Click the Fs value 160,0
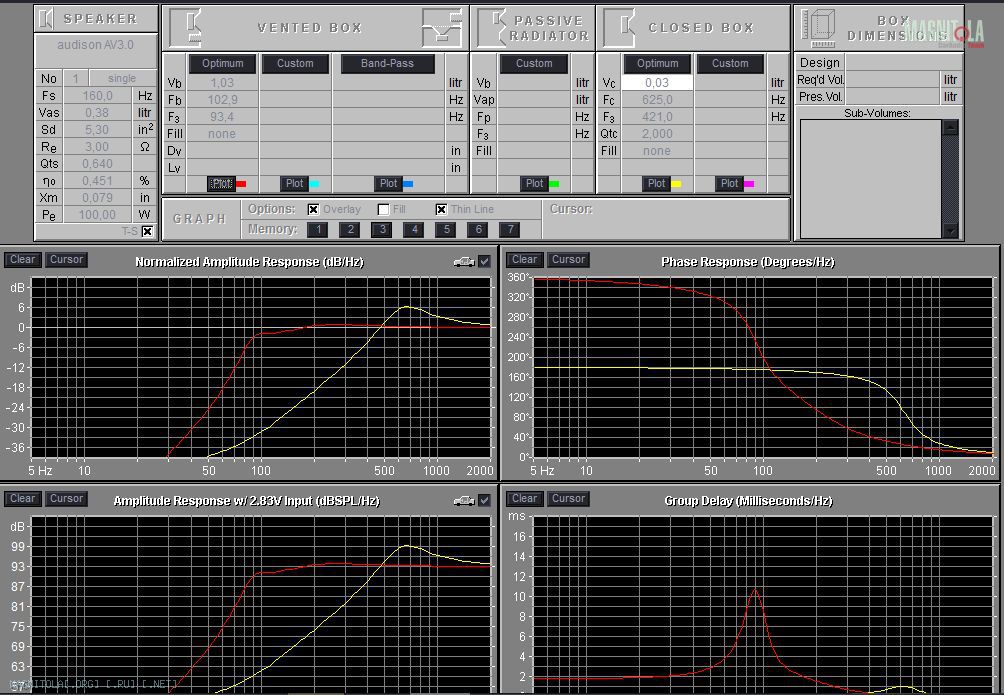 (97, 95)
